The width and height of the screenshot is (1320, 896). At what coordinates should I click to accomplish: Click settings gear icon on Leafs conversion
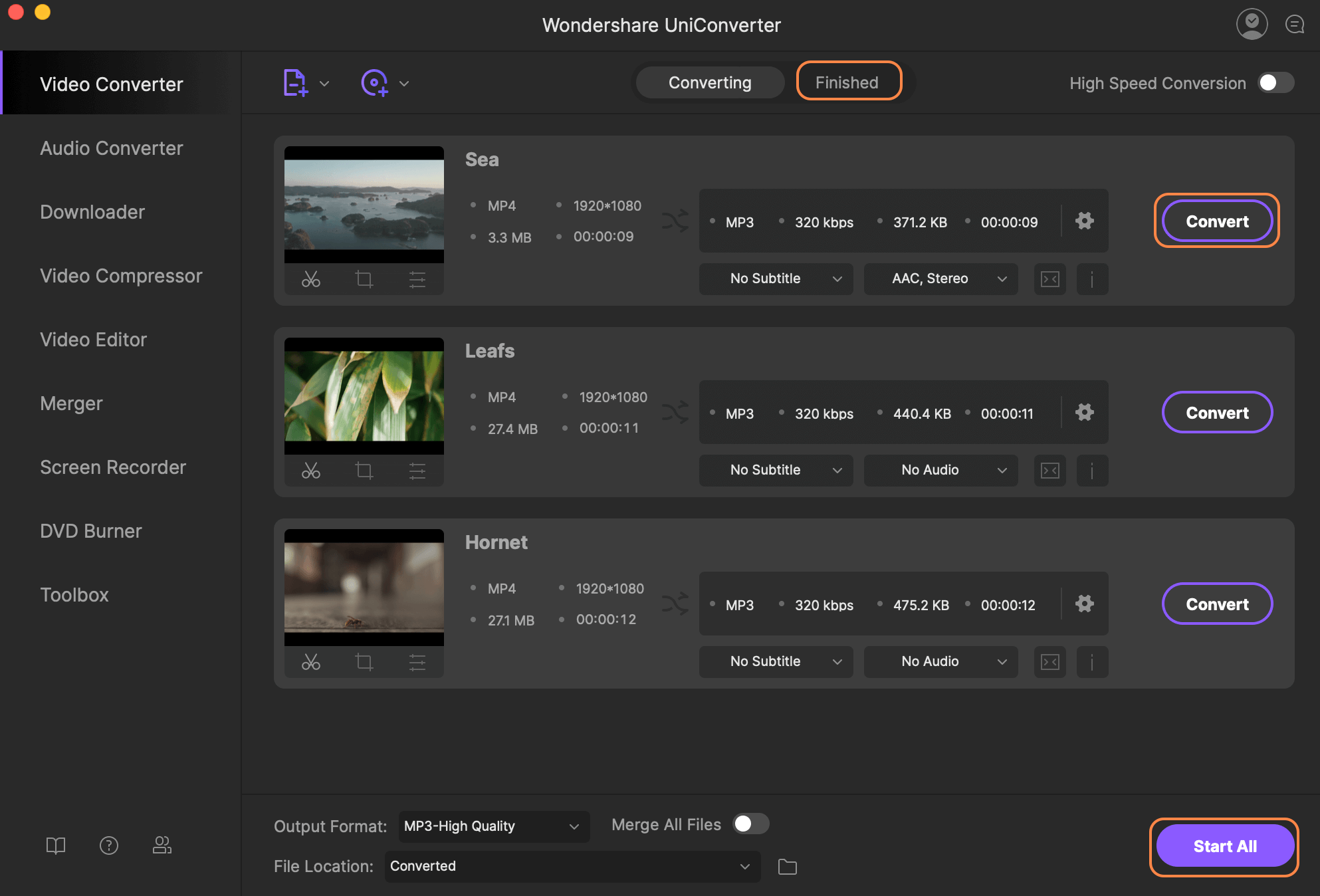point(1083,411)
